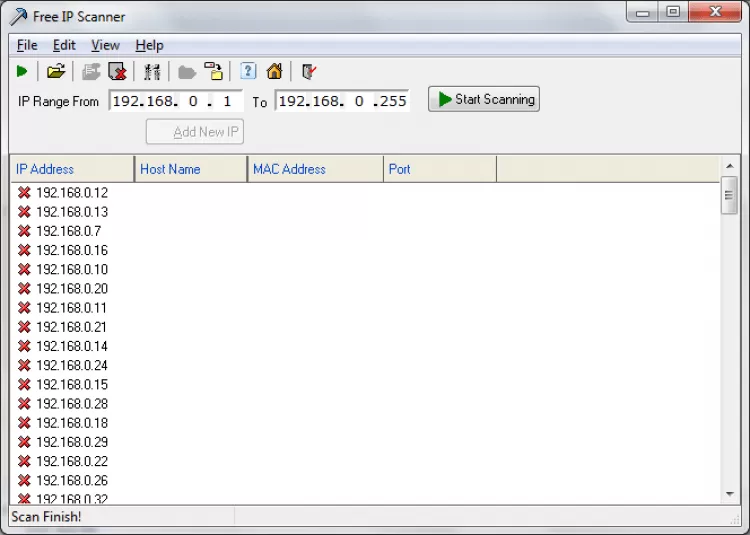Click the Free IP Scanner title bar icon
Screen dimensions: 750x535
click(x=19, y=17)
